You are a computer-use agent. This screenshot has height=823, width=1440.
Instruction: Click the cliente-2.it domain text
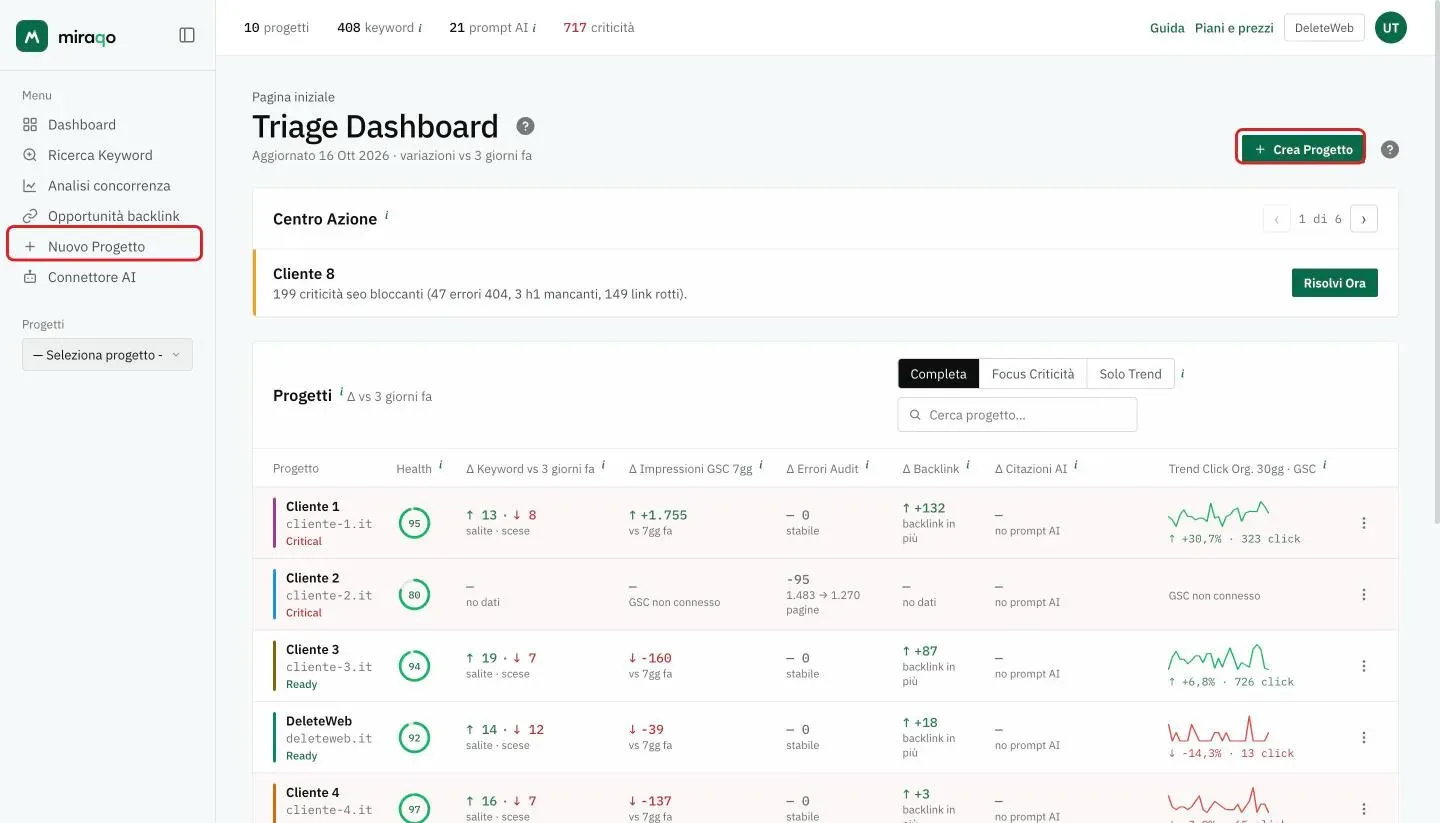(x=329, y=595)
